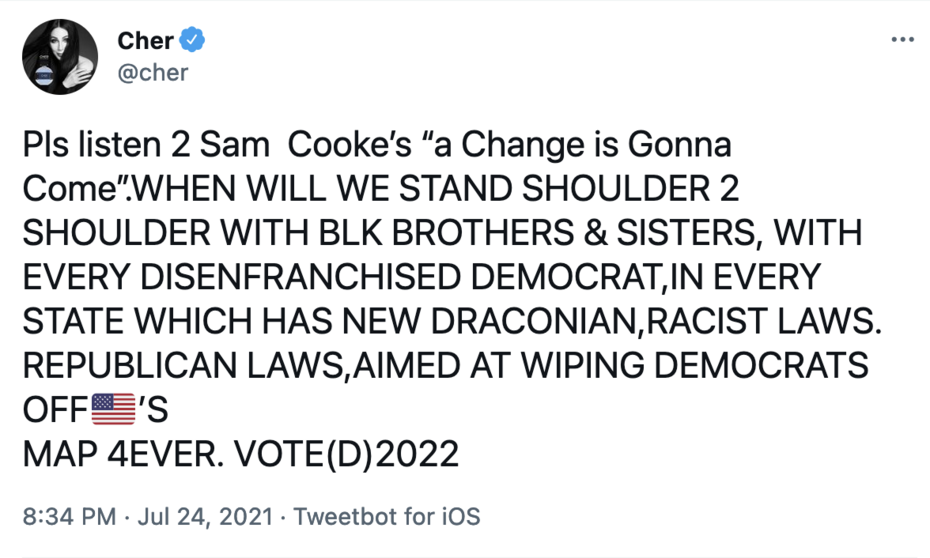Open the three-dot more options menu
Viewport: 930px width, 558px height.
[x=901, y=40]
